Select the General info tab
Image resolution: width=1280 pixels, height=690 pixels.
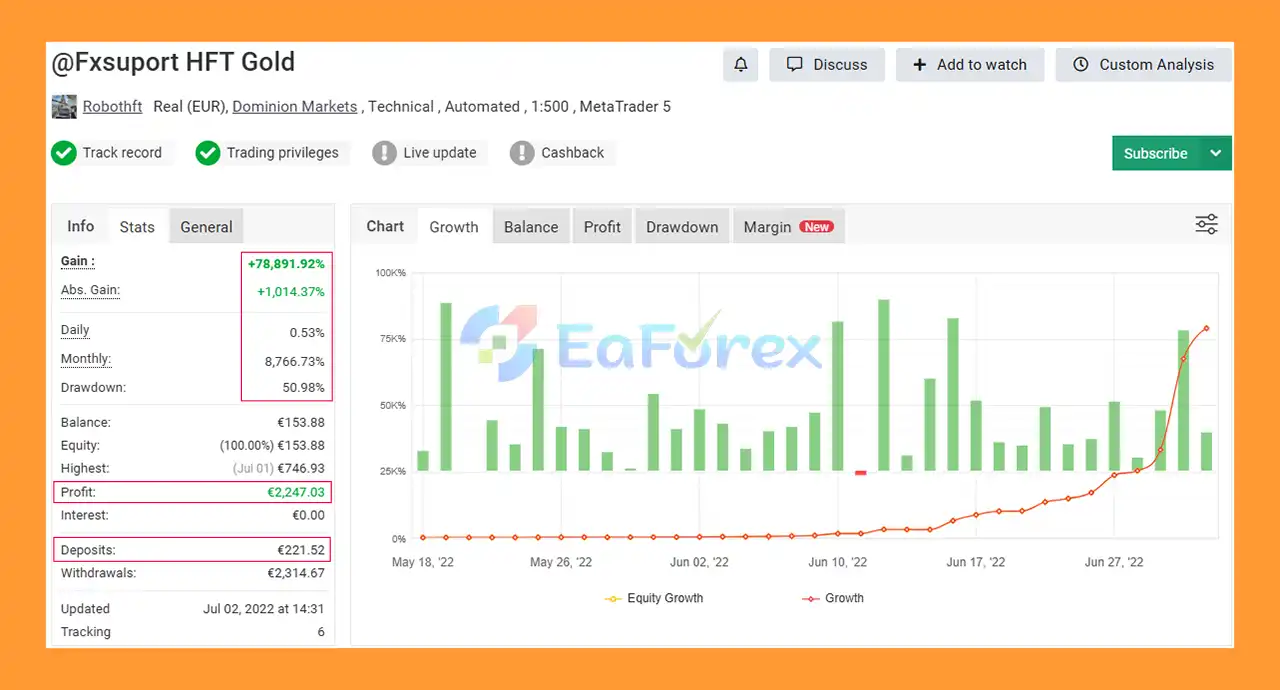(x=206, y=227)
